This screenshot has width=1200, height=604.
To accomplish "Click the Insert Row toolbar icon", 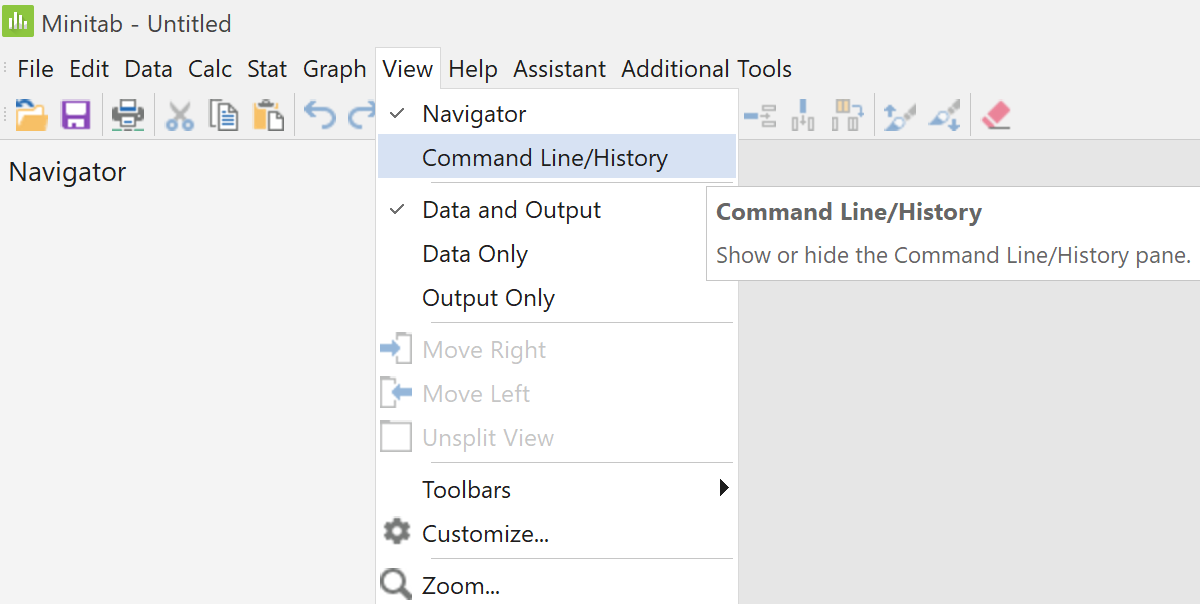I will [761, 115].
